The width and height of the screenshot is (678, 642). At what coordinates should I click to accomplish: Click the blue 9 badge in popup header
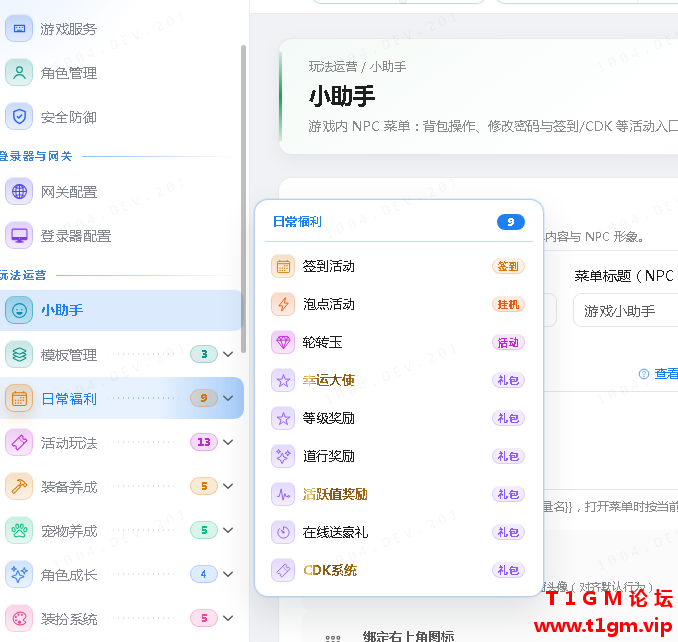(511, 222)
